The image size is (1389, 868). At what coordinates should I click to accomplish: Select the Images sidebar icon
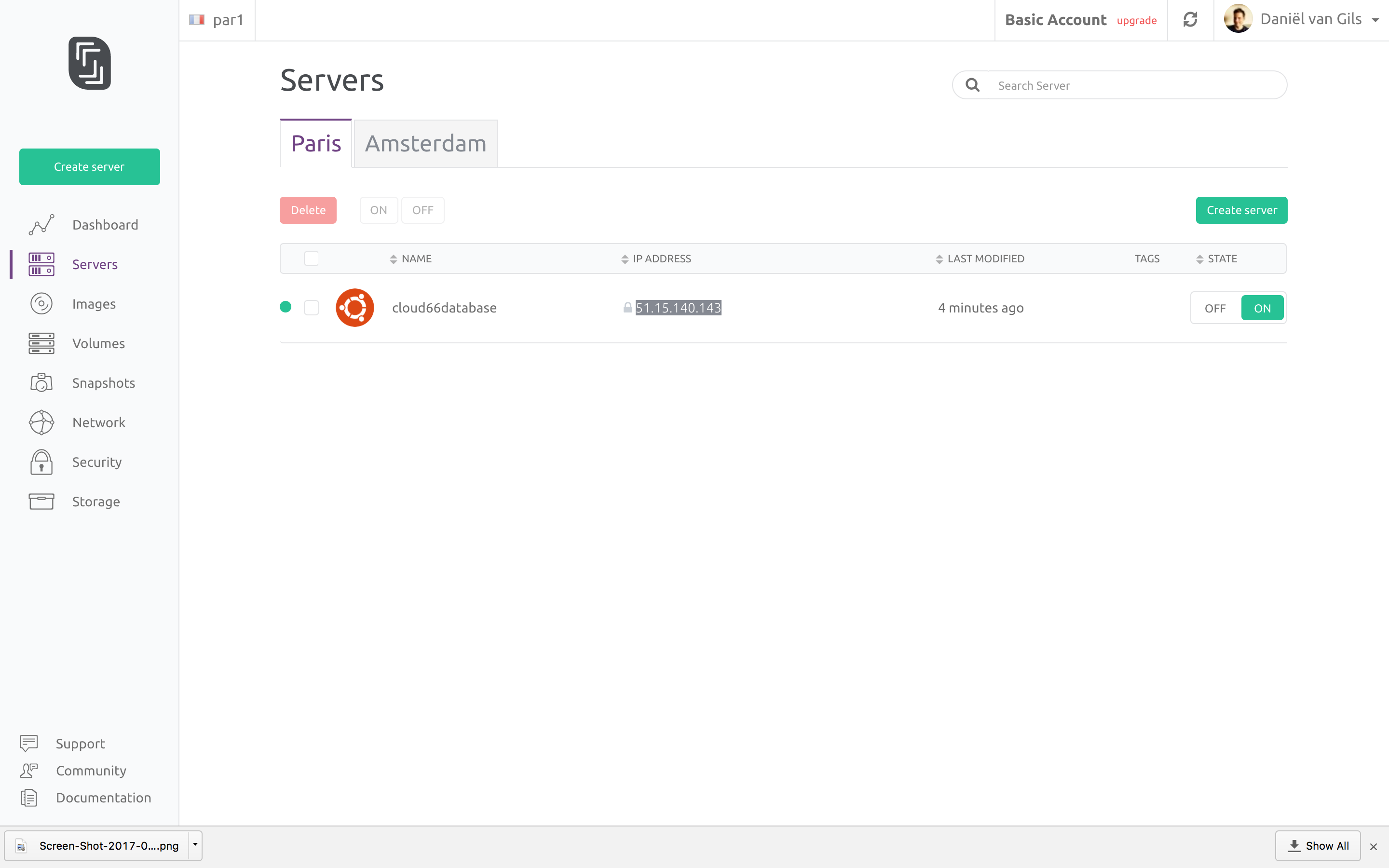pyautogui.click(x=41, y=303)
